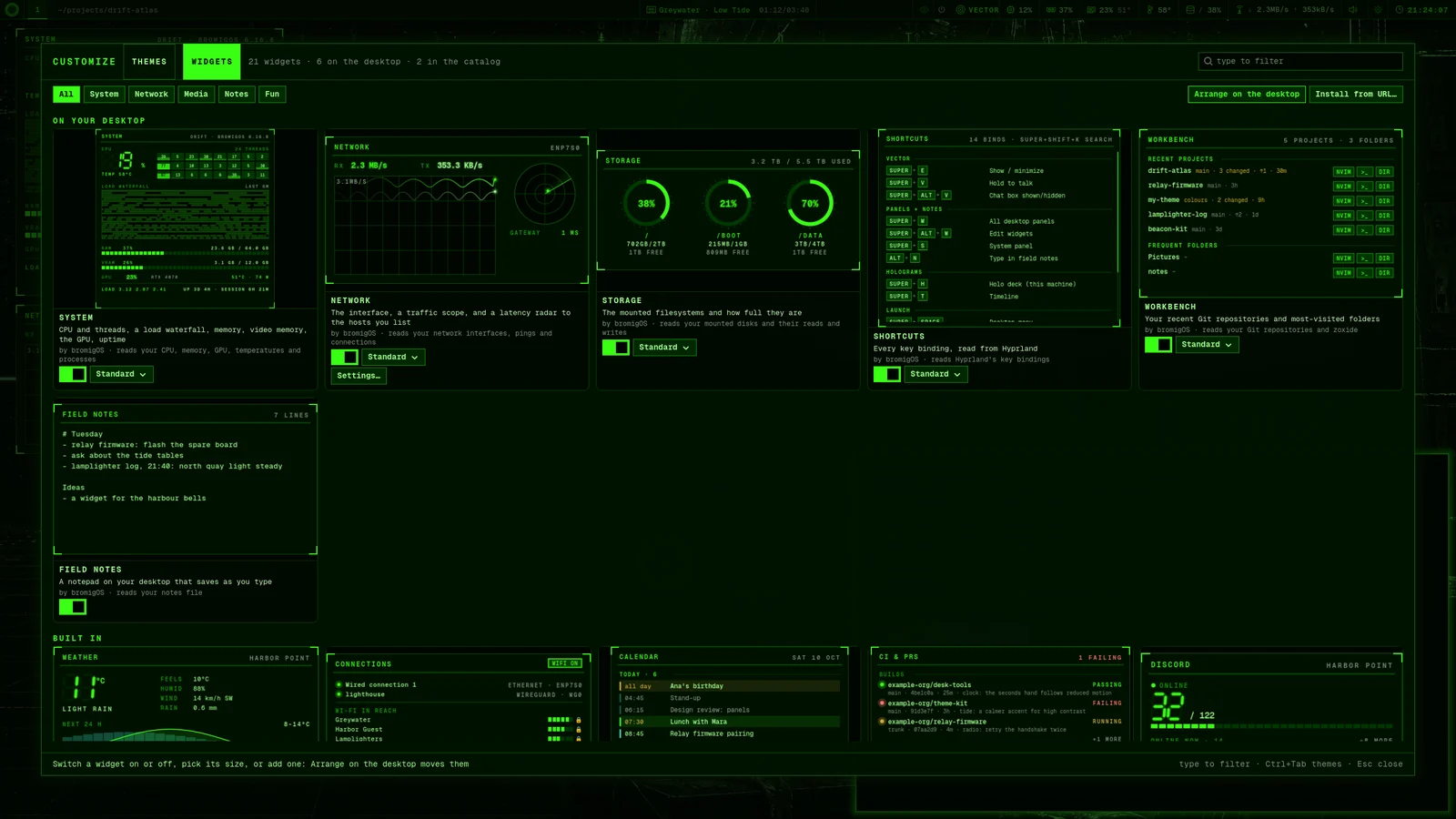Image resolution: width=1456 pixels, height=819 pixels.
Task: Open the Storage widget size dropdown
Action: tap(664, 347)
